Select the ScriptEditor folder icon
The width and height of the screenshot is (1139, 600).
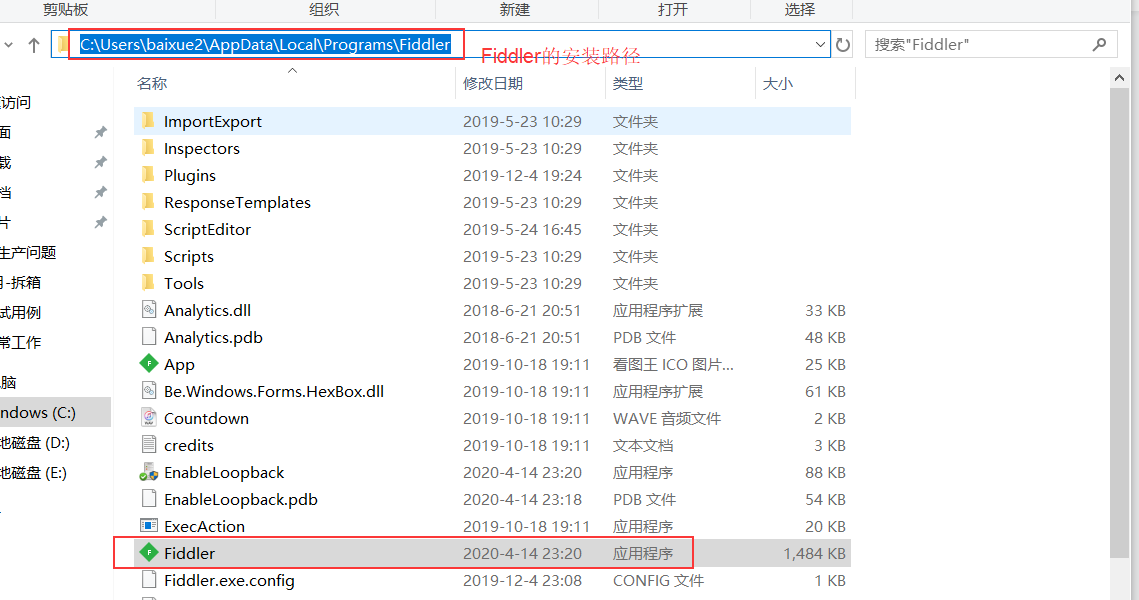point(148,229)
